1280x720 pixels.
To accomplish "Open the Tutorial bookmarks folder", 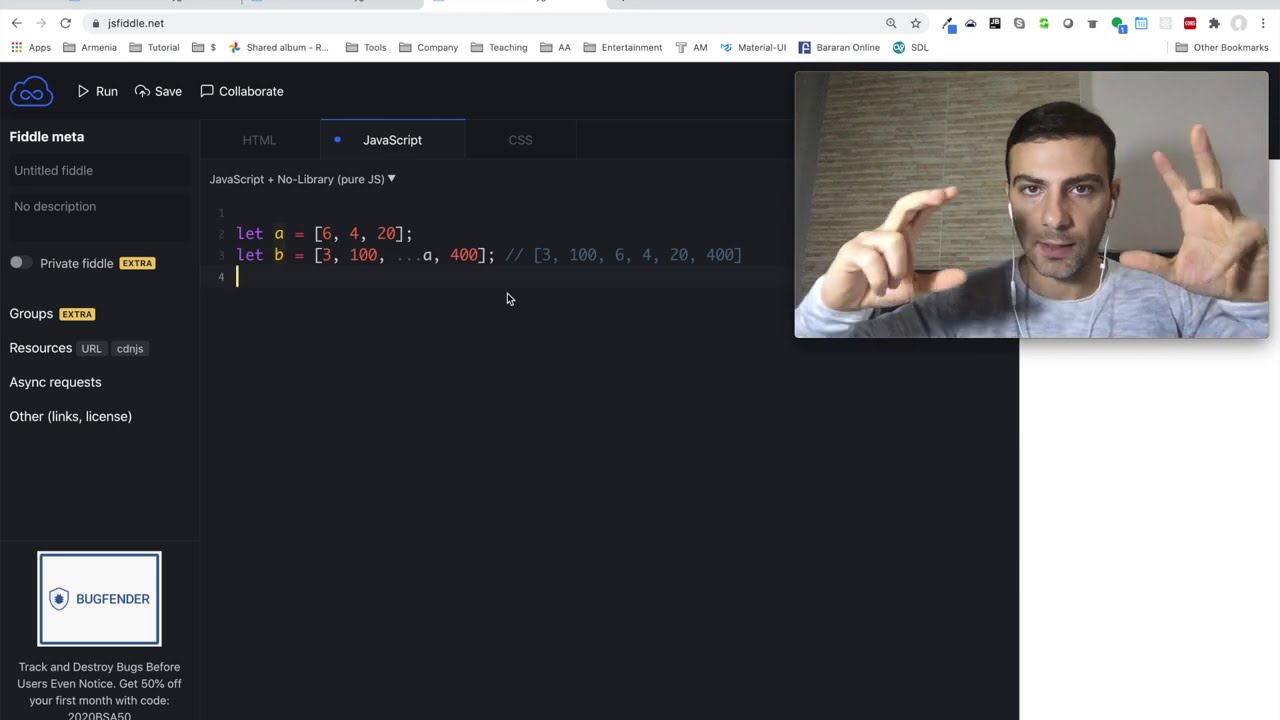I will pyautogui.click(x=155, y=47).
